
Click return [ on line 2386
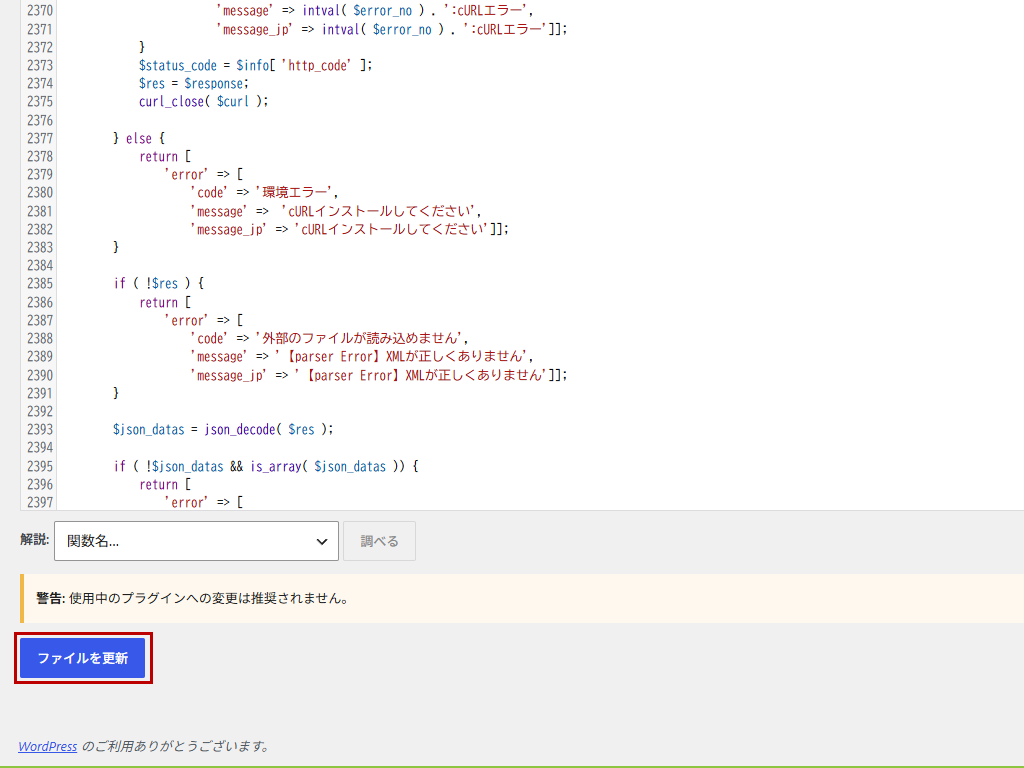coord(165,302)
